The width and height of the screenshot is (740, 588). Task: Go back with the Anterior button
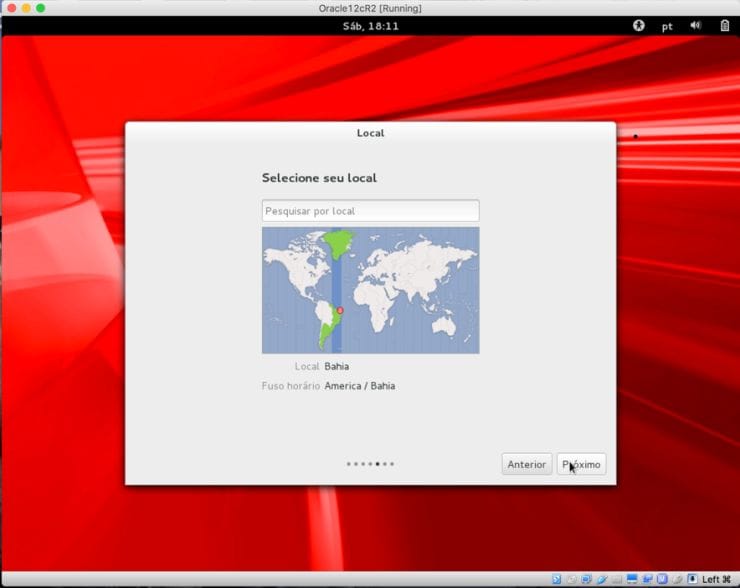tap(526, 464)
